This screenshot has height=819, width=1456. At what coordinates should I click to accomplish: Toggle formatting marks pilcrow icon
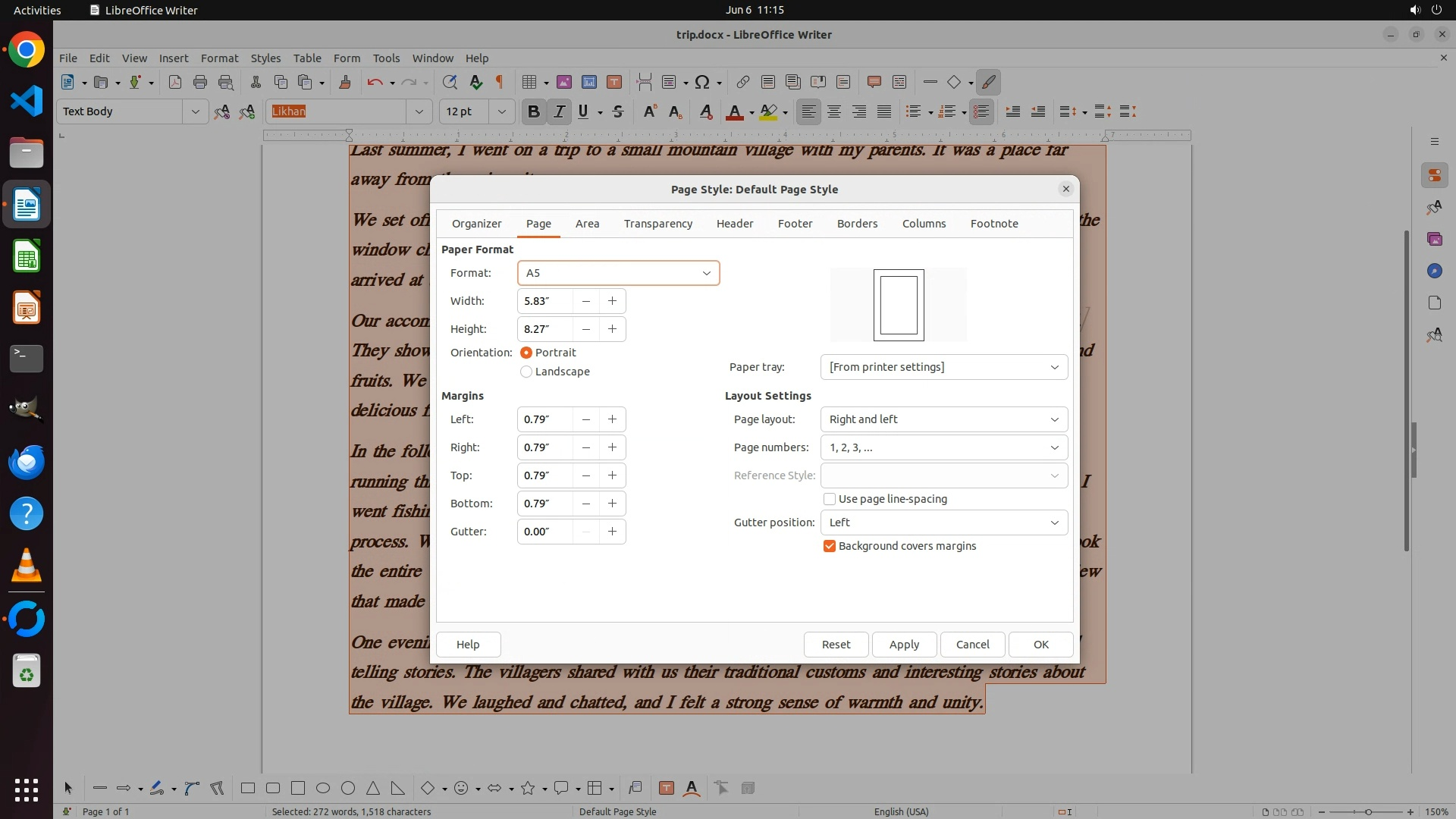[499, 82]
